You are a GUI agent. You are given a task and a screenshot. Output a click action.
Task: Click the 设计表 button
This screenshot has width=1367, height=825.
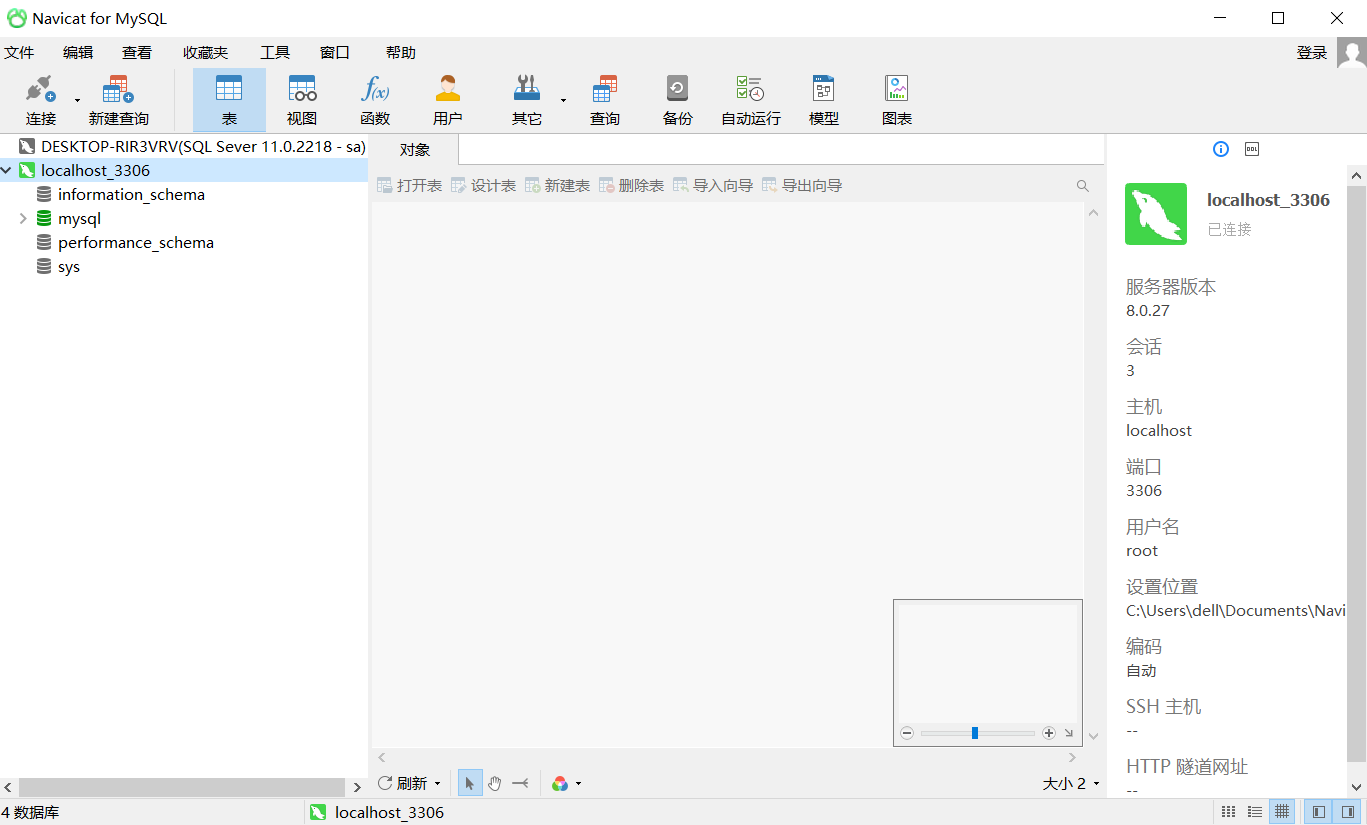click(x=483, y=186)
